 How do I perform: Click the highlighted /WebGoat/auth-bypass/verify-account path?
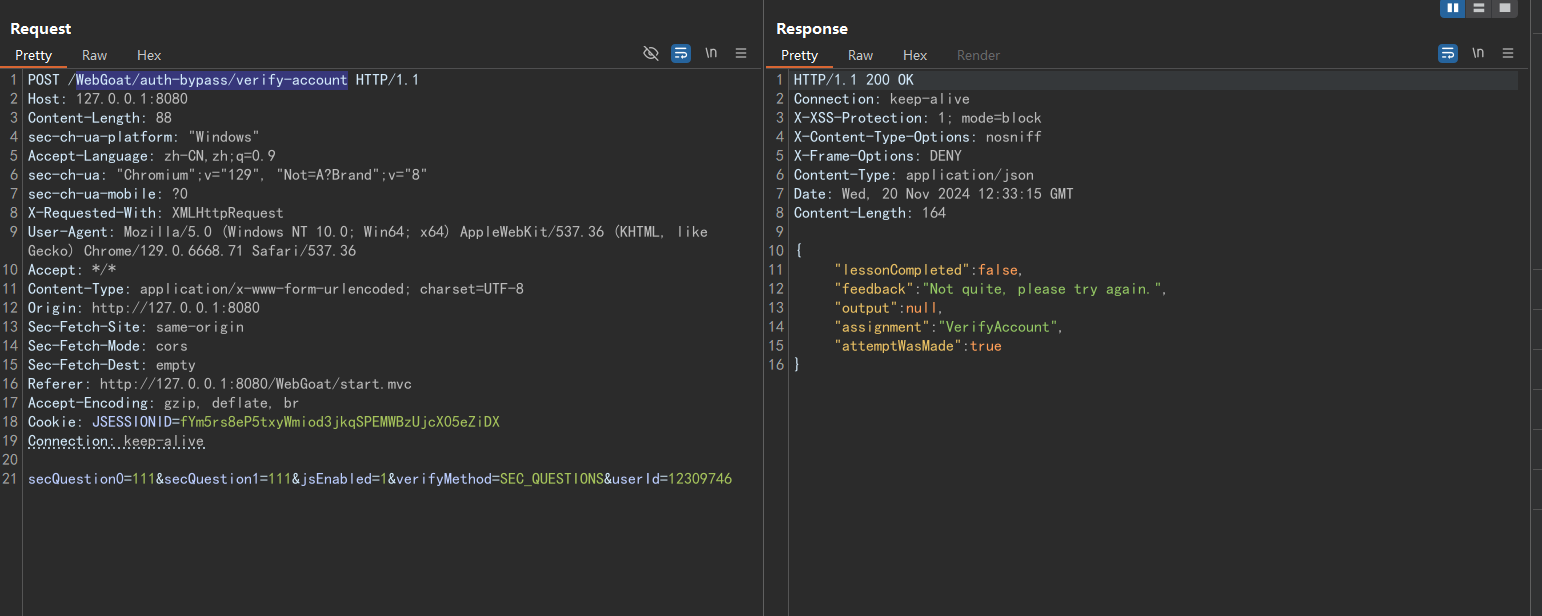coord(212,80)
